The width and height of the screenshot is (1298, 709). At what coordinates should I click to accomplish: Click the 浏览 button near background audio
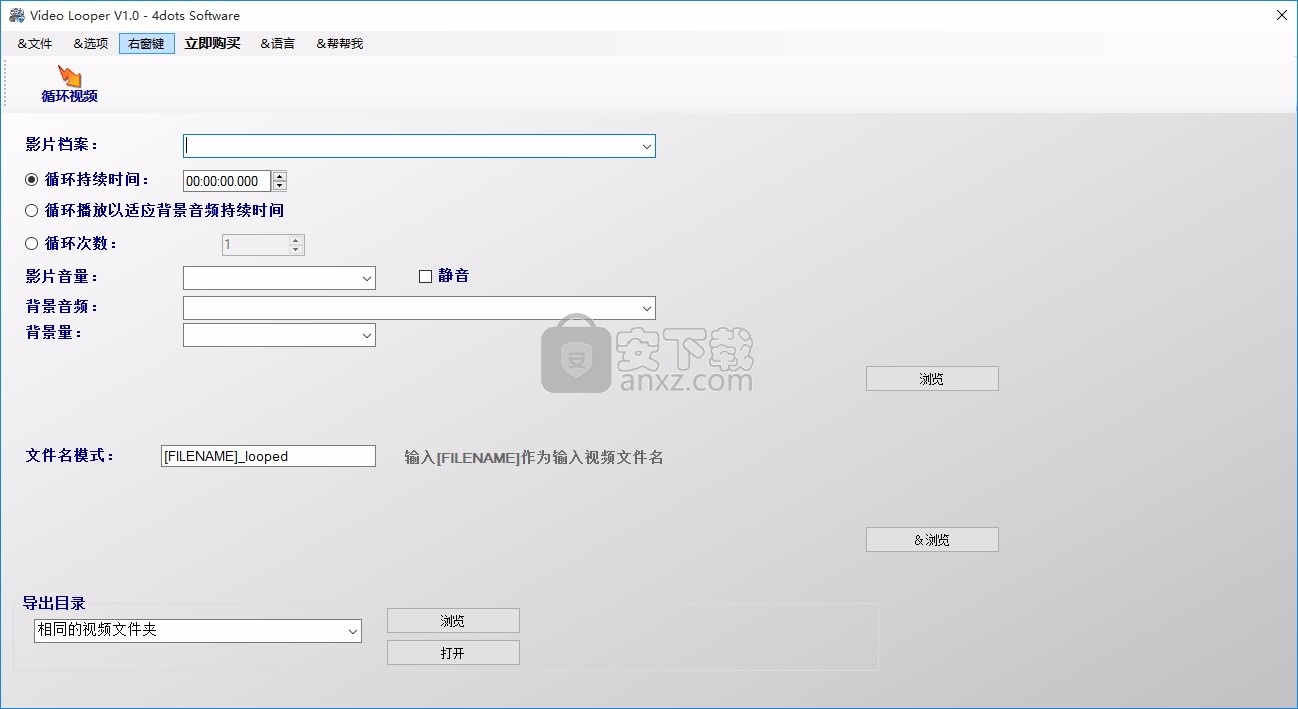click(932, 379)
